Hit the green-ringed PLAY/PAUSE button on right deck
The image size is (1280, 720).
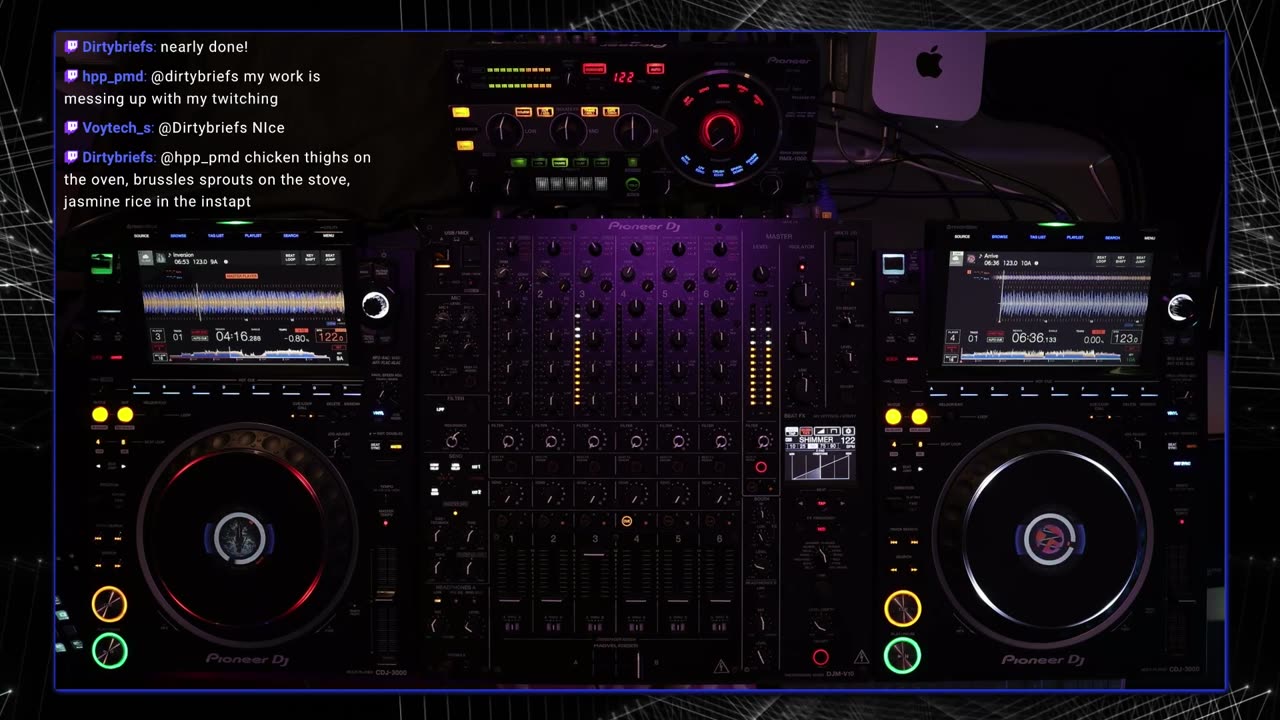tap(902, 655)
